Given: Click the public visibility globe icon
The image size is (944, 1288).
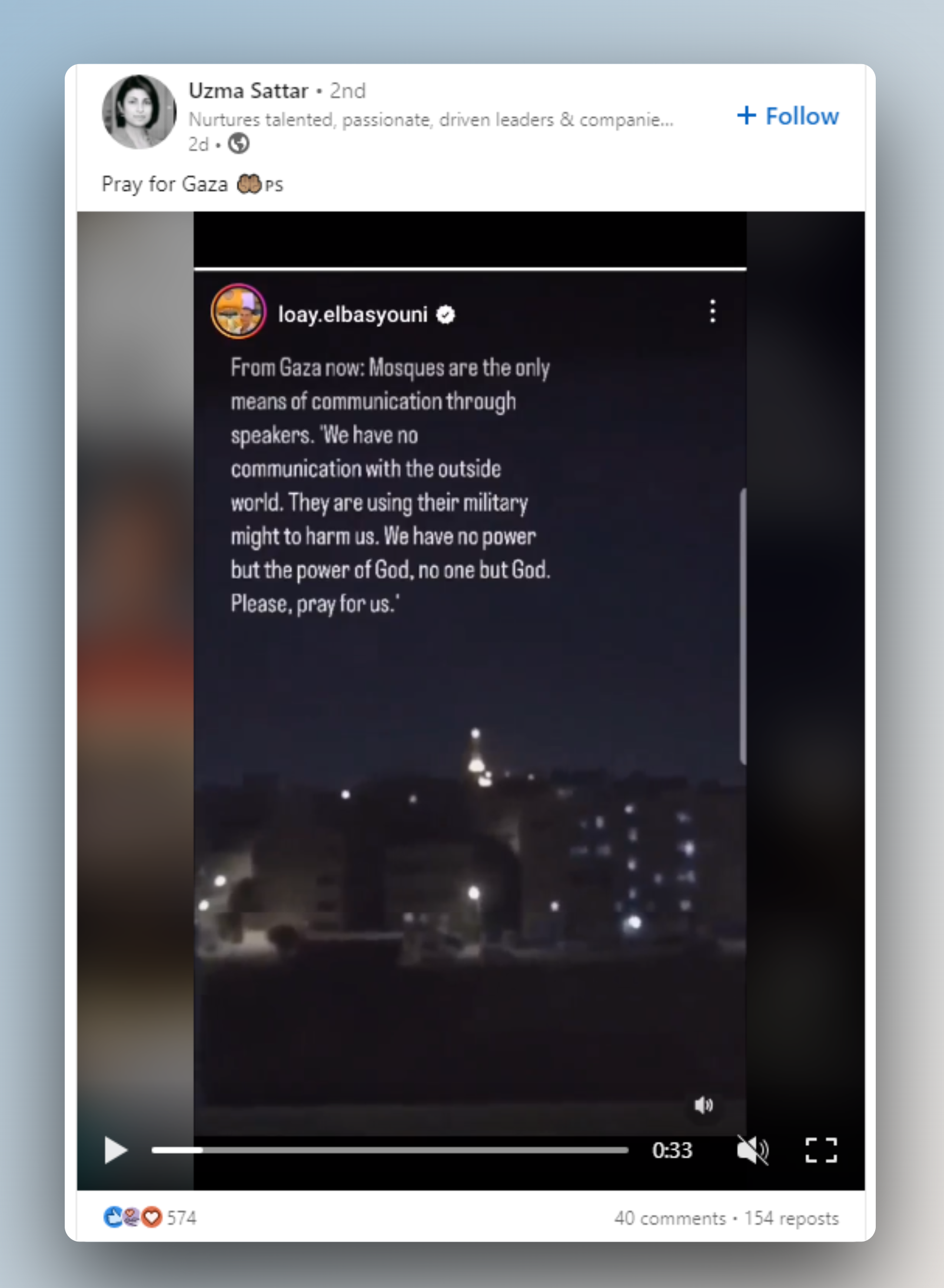Looking at the screenshot, I should pyautogui.click(x=238, y=143).
